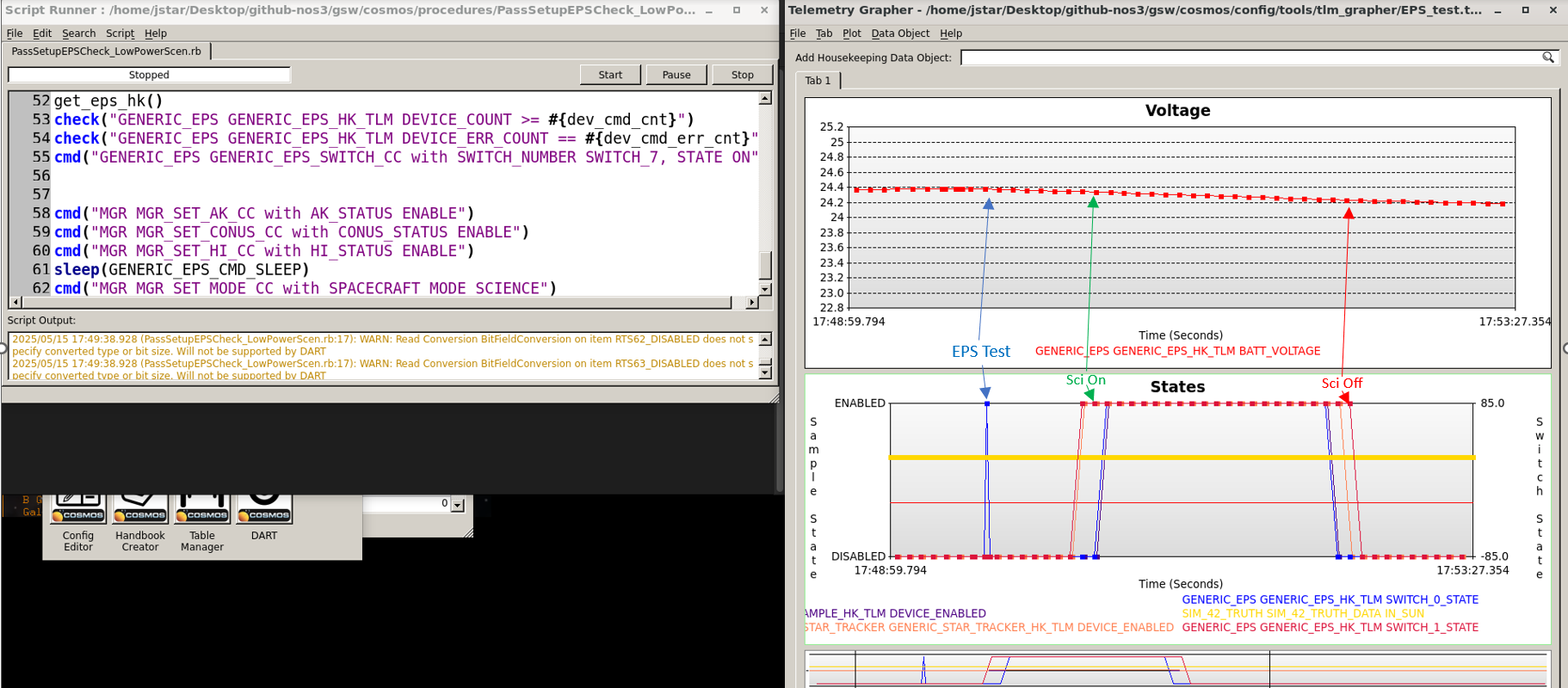Open the Config Editor COSMOS icon
The width and height of the screenshot is (1568, 688).
(x=78, y=509)
